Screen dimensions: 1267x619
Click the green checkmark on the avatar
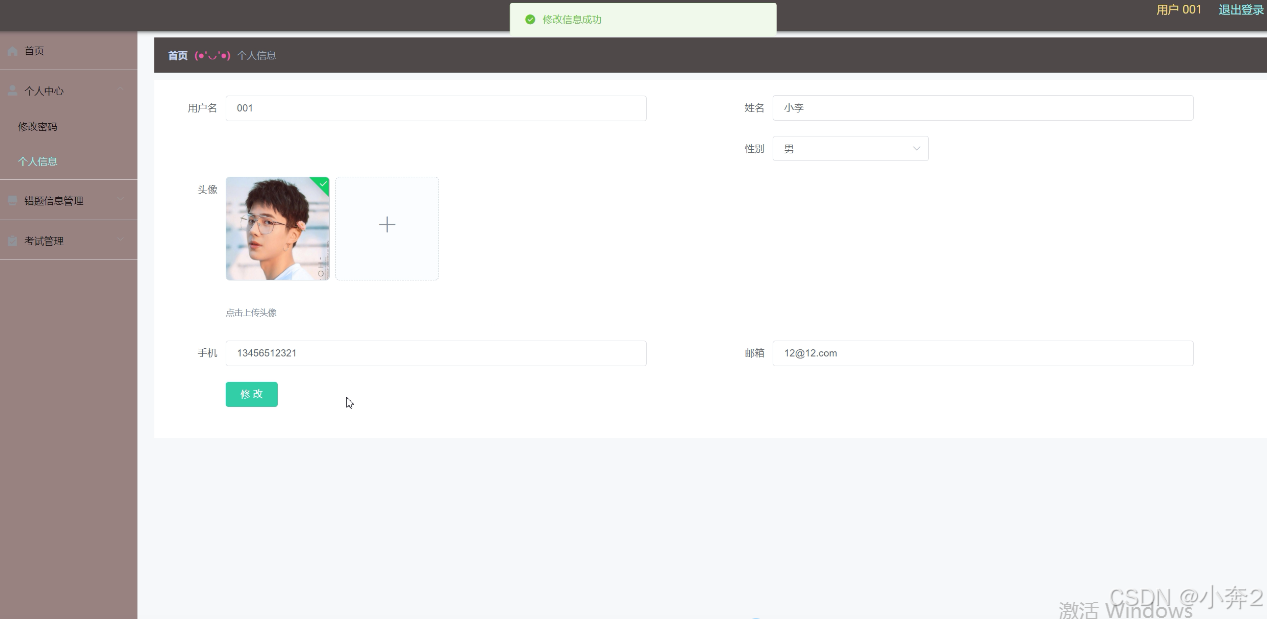(x=322, y=184)
